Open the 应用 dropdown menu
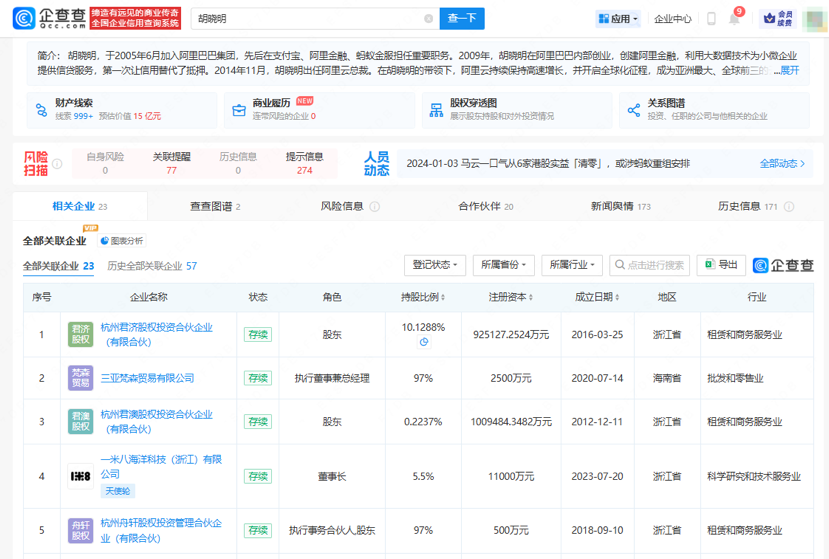Image resolution: width=829 pixels, height=559 pixels. pos(619,18)
